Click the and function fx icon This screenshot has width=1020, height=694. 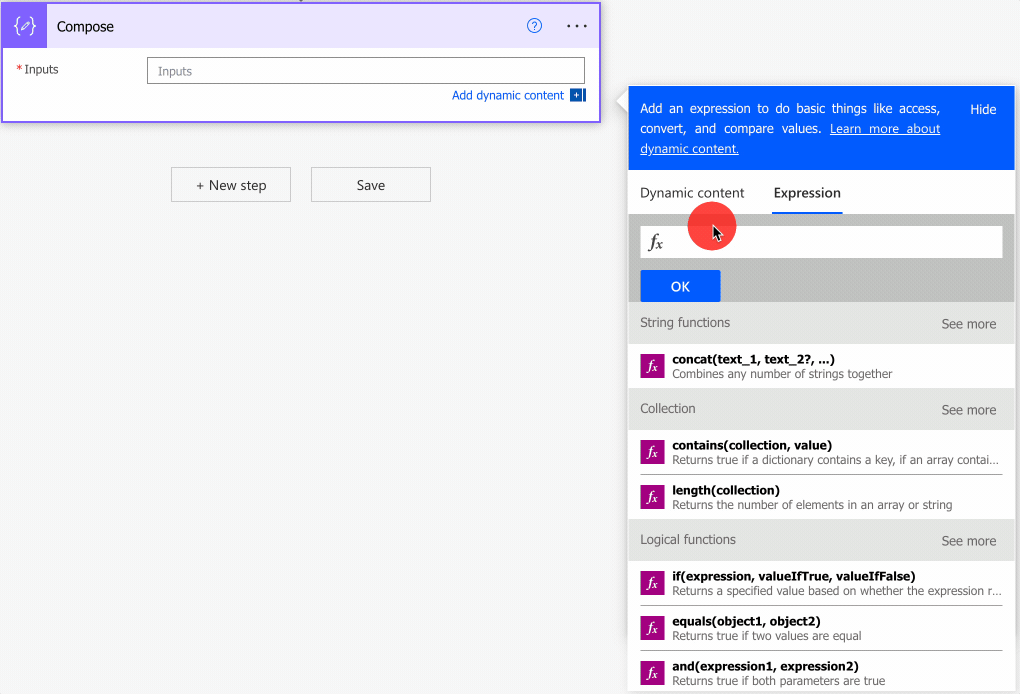[x=652, y=673]
